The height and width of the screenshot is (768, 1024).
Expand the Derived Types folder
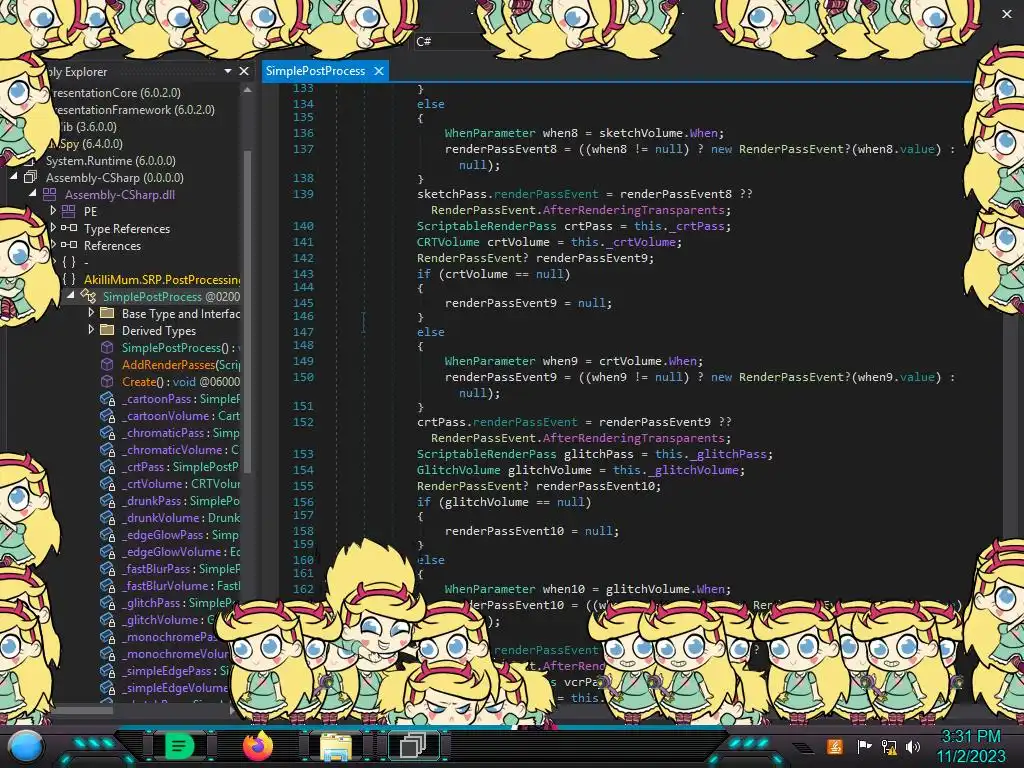pyautogui.click(x=91, y=330)
